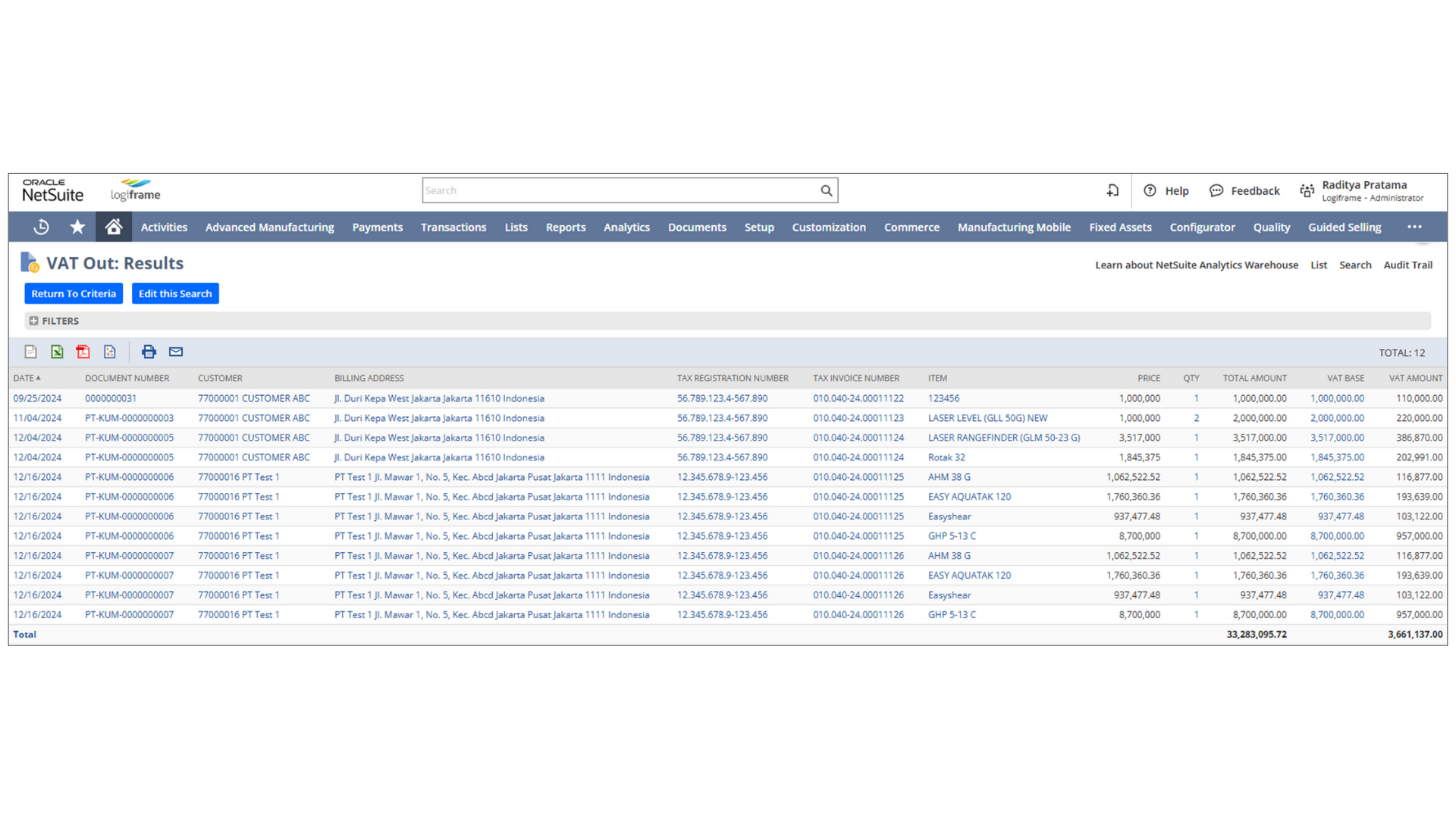Sort by the DATE column header

(x=27, y=378)
